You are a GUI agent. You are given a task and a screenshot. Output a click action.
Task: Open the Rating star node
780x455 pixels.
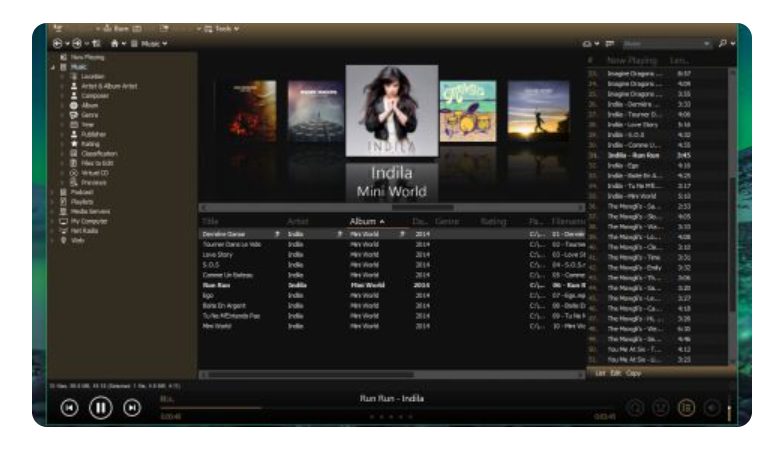74,144
